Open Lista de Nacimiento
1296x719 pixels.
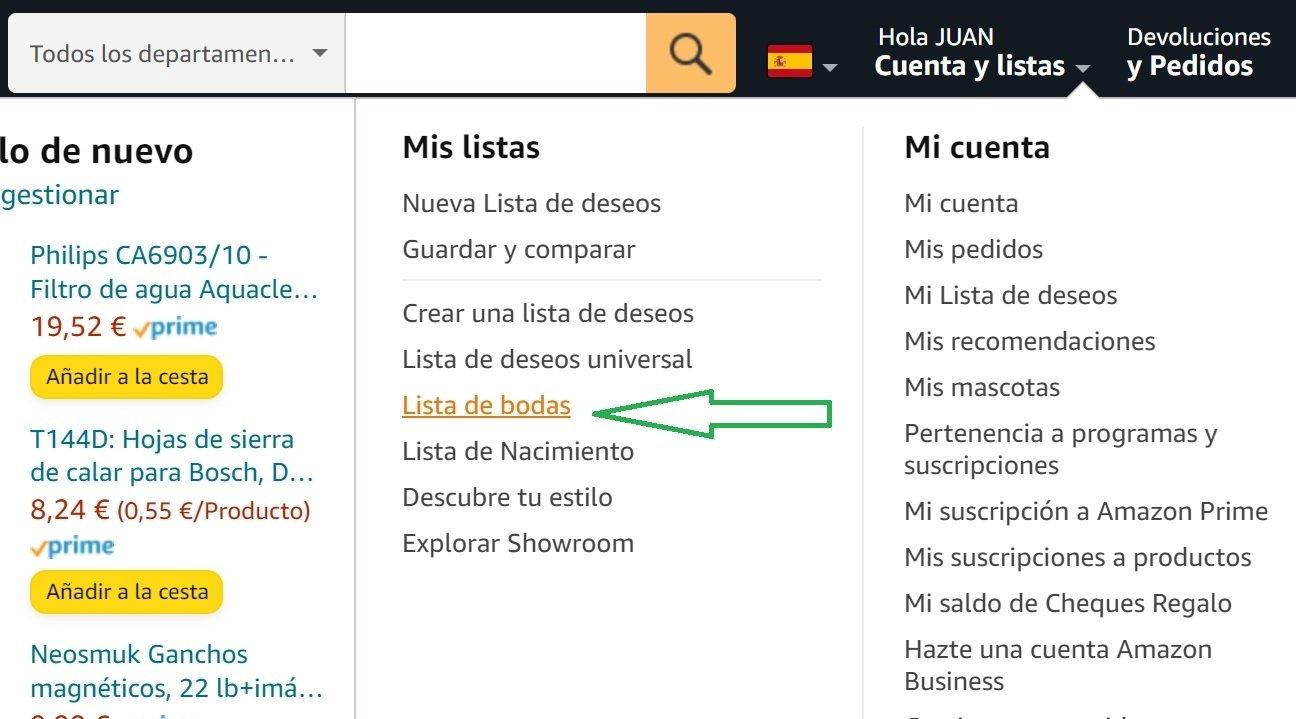[x=518, y=451]
